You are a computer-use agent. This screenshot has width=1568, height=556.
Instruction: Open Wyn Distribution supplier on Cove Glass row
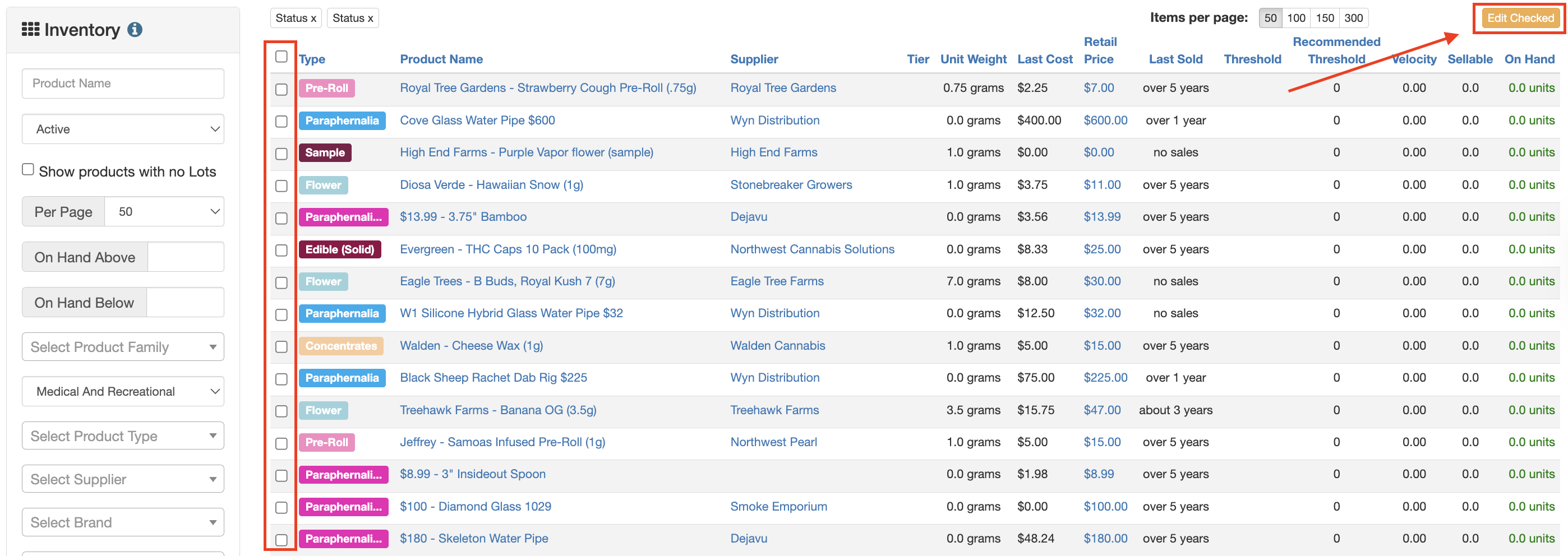click(x=775, y=120)
